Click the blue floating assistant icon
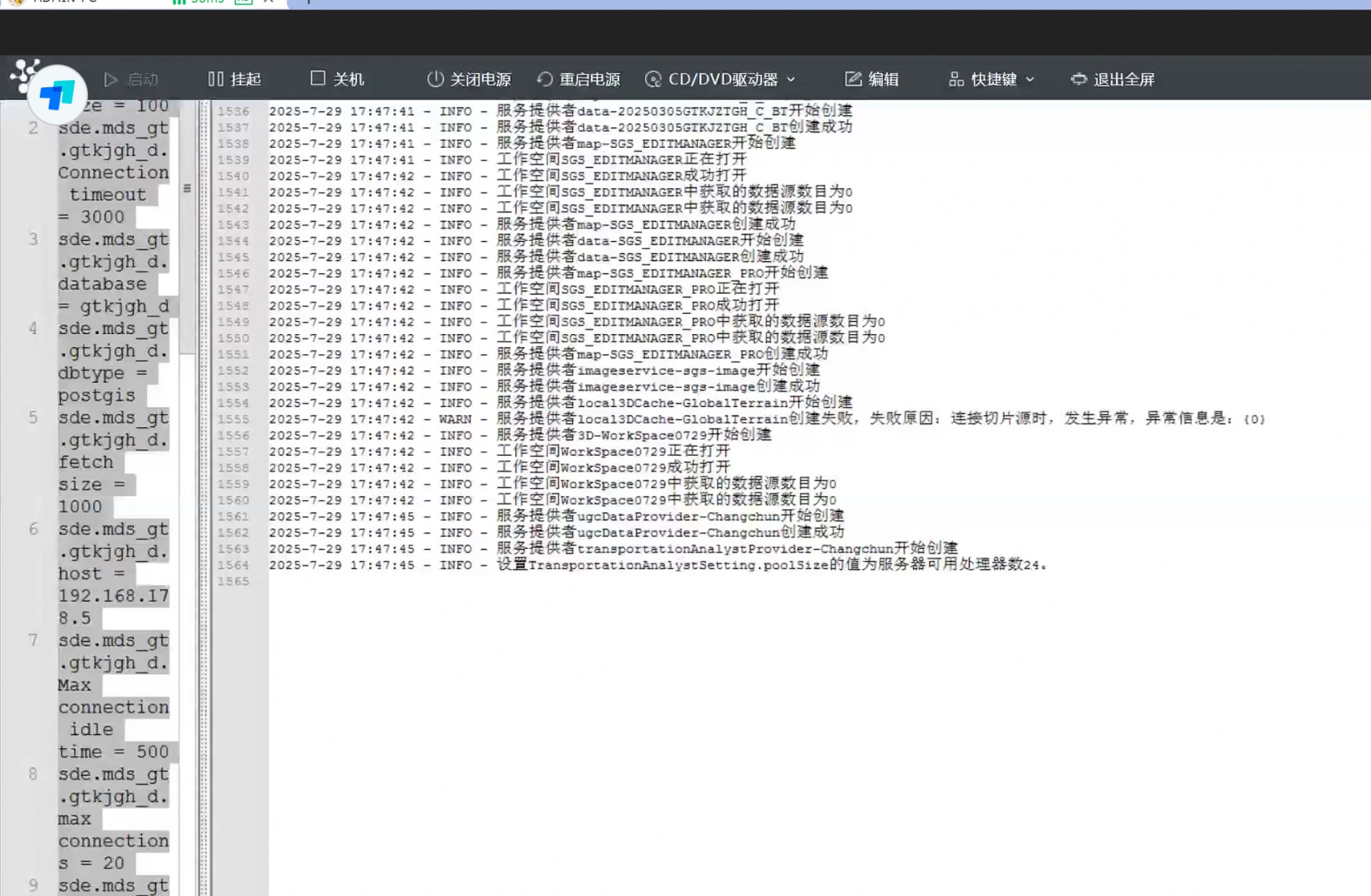This screenshot has width=1371, height=896. tap(57, 95)
